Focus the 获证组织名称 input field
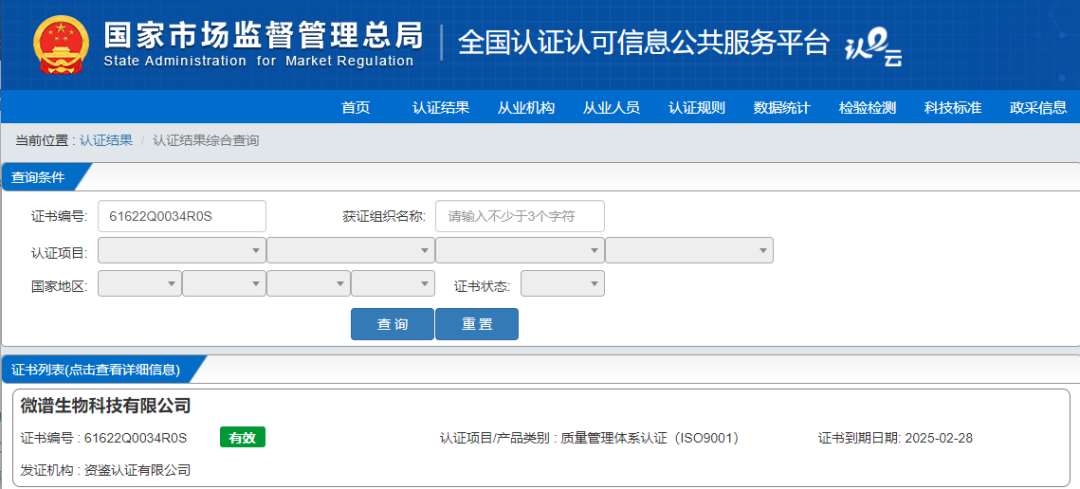This screenshot has width=1080, height=489. (x=520, y=216)
